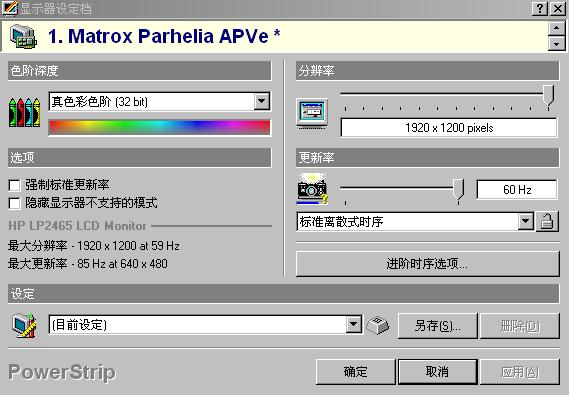
Task: Open the (目前设定) profile dropdown
Action: click(x=353, y=324)
